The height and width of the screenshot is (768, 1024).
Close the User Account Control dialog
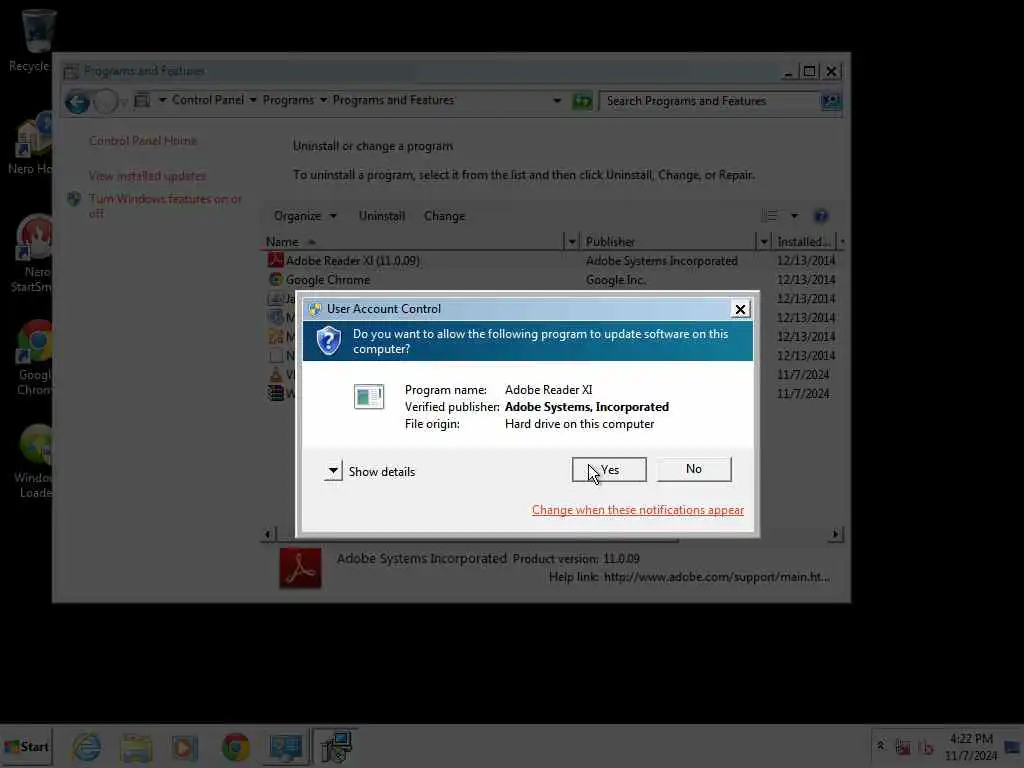(x=740, y=309)
